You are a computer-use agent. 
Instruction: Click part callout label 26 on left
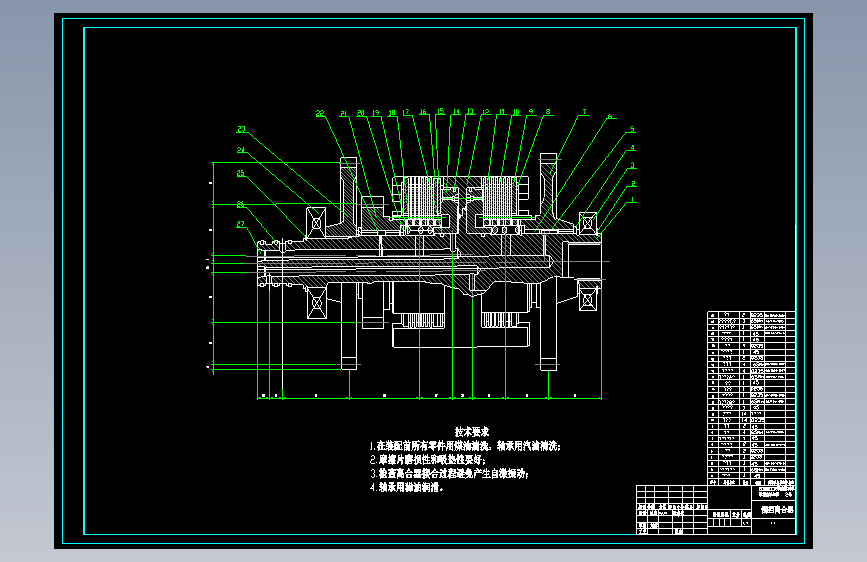tap(241, 205)
